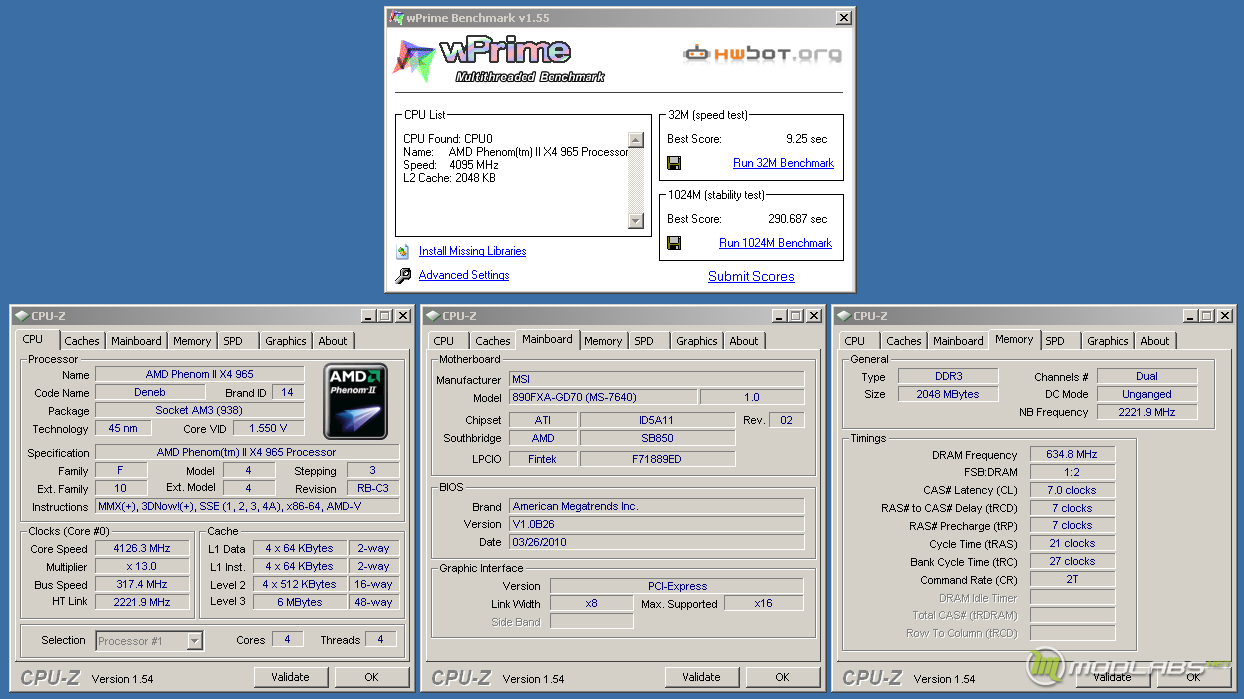Click the Multiplier value x 13.0
This screenshot has width=1244, height=699.
click(142, 566)
